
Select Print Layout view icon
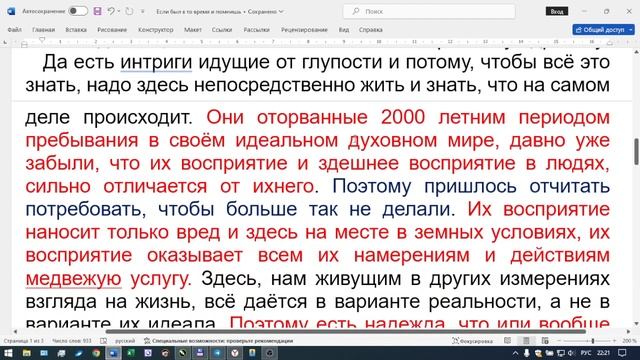click(526, 341)
